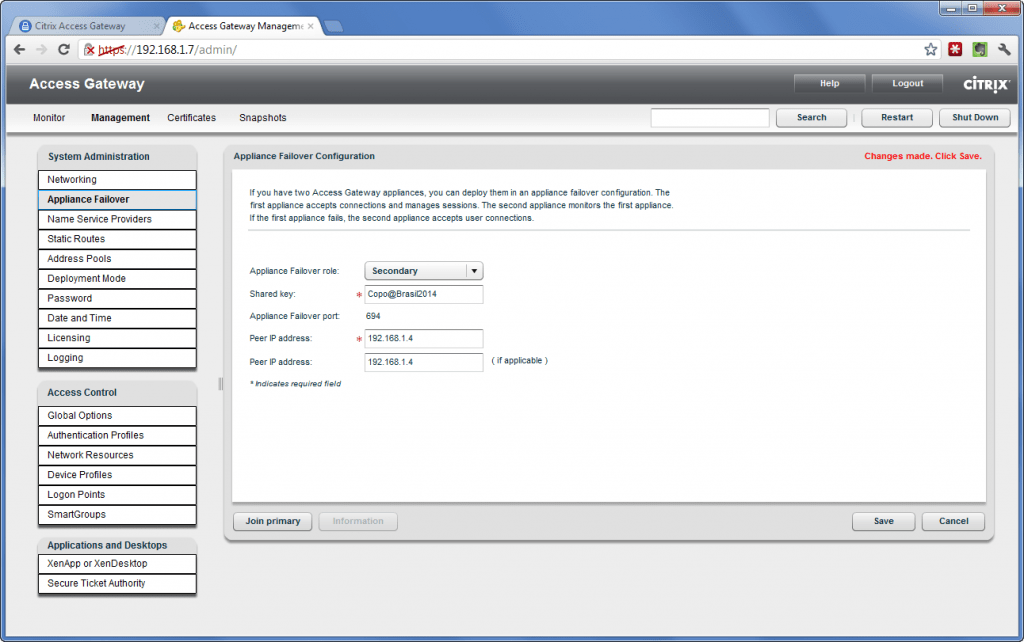Open Appliance Failover role dropdown
Screen dimensions: 1024x642
point(424,271)
